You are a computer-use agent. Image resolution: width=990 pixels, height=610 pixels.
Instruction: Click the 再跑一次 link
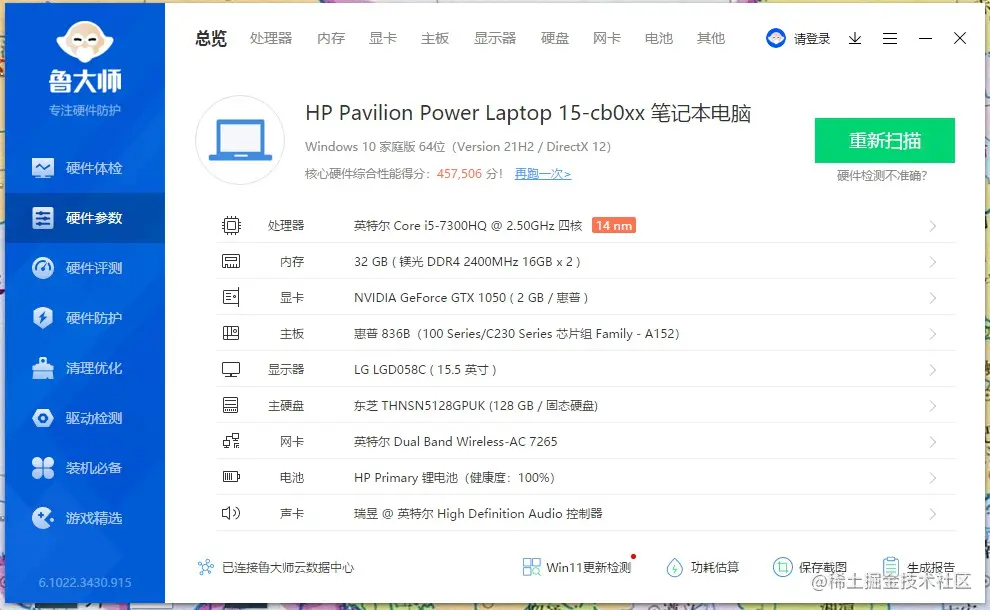[542, 174]
